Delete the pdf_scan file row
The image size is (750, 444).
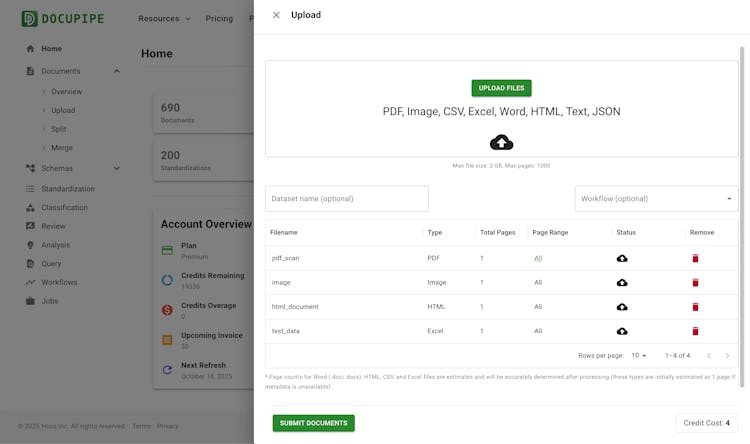(695, 258)
